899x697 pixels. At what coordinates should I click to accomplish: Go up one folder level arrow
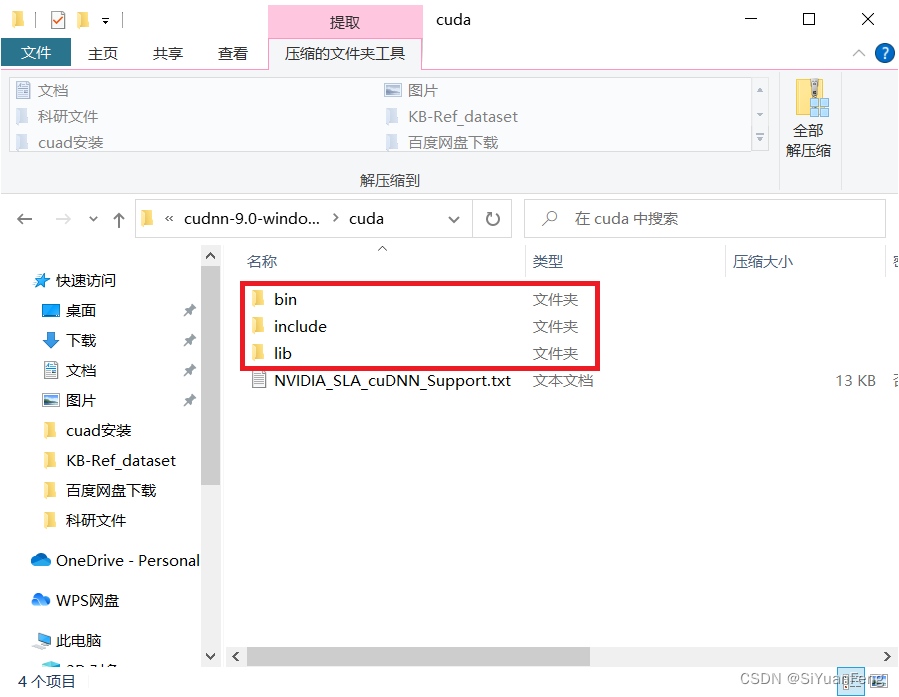point(119,219)
